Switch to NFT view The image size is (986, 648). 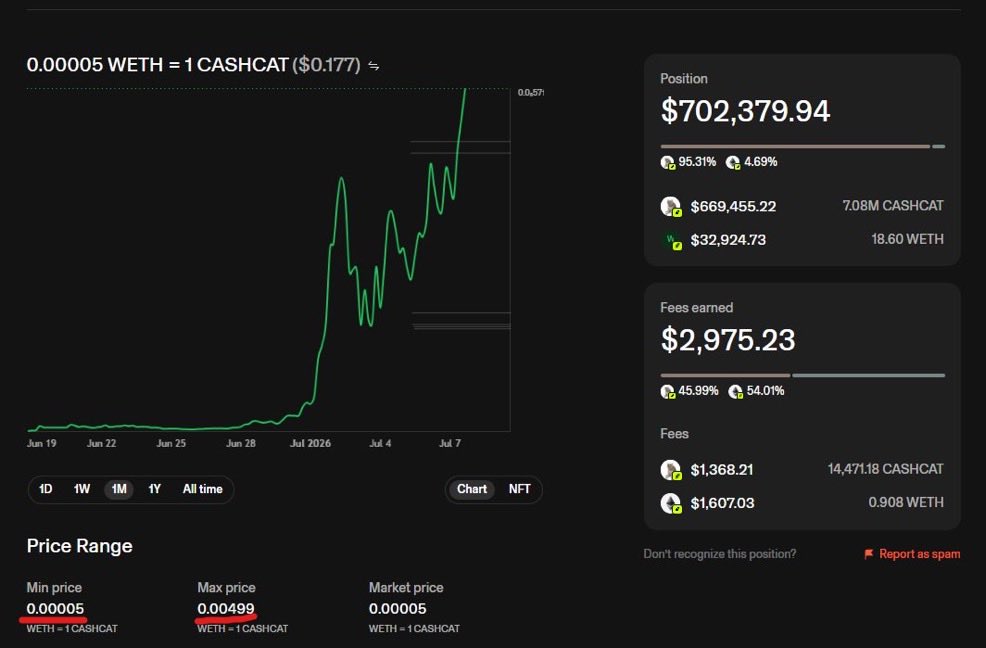(x=519, y=489)
